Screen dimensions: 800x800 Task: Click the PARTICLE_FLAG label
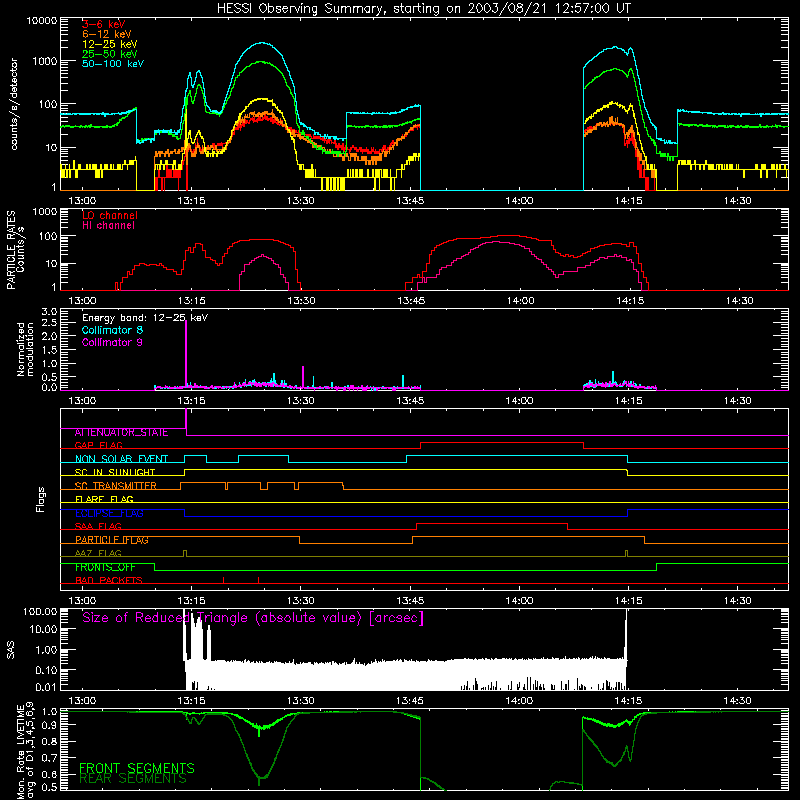(x=112, y=540)
